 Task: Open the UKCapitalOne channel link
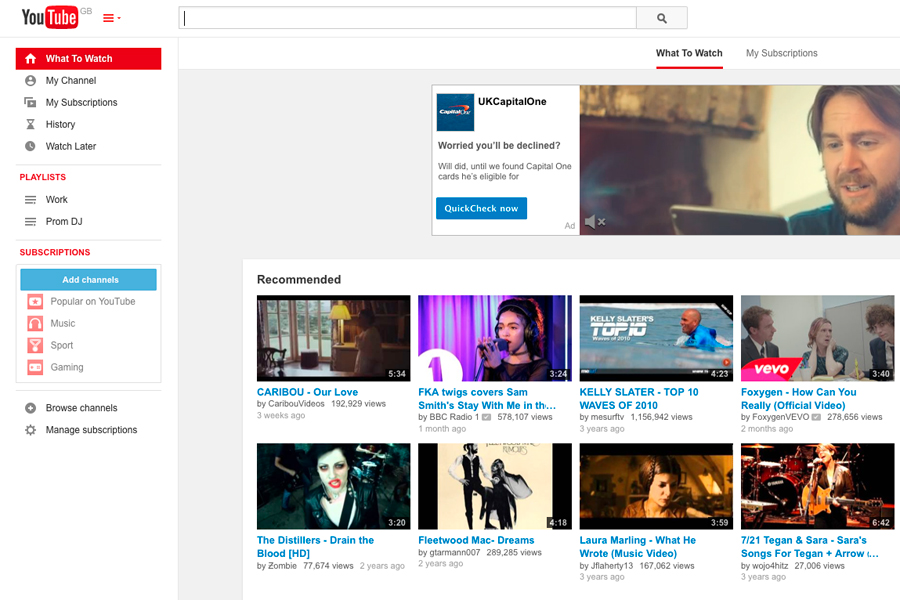tap(512, 102)
